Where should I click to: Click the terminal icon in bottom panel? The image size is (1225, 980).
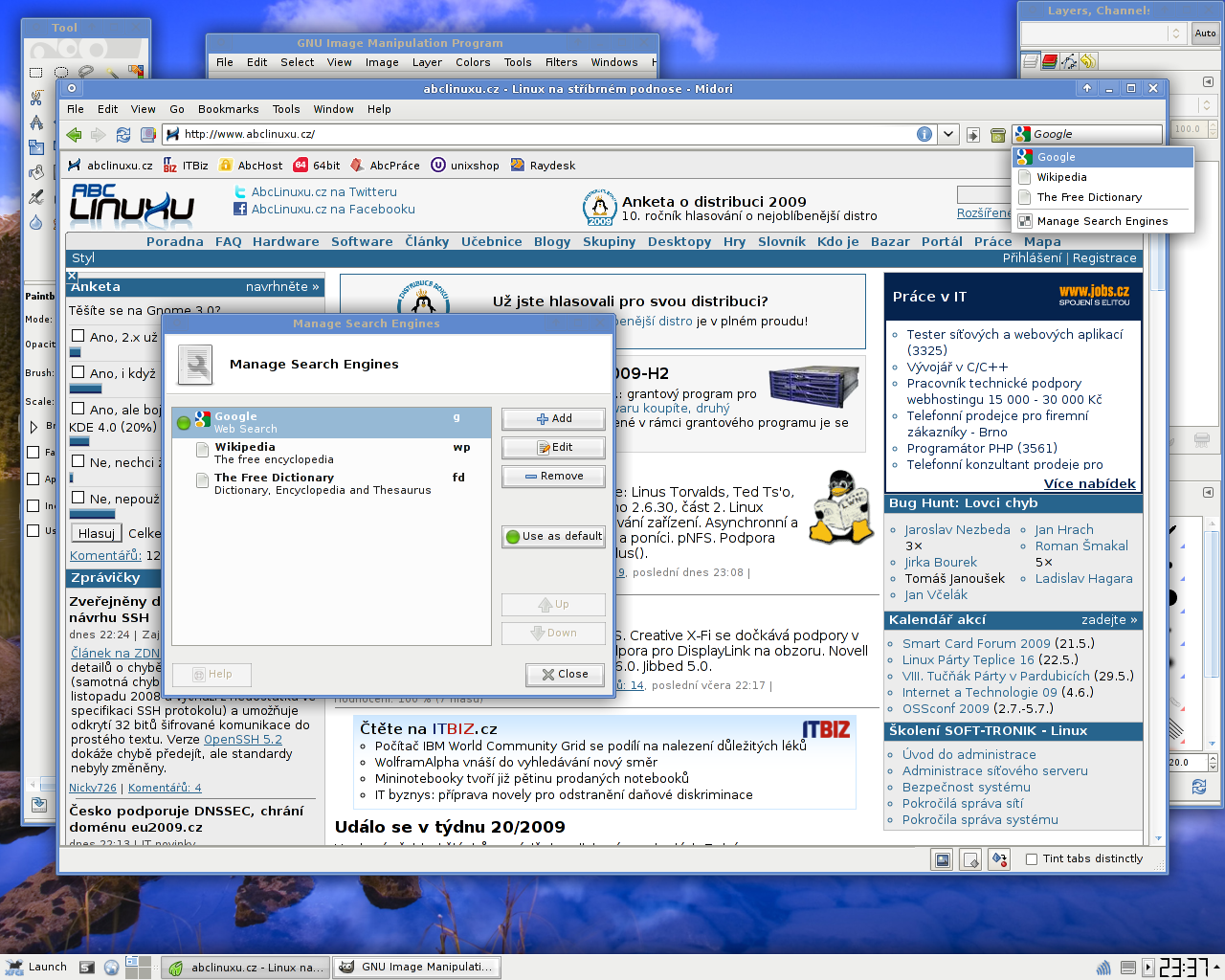[x=87, y=968]
